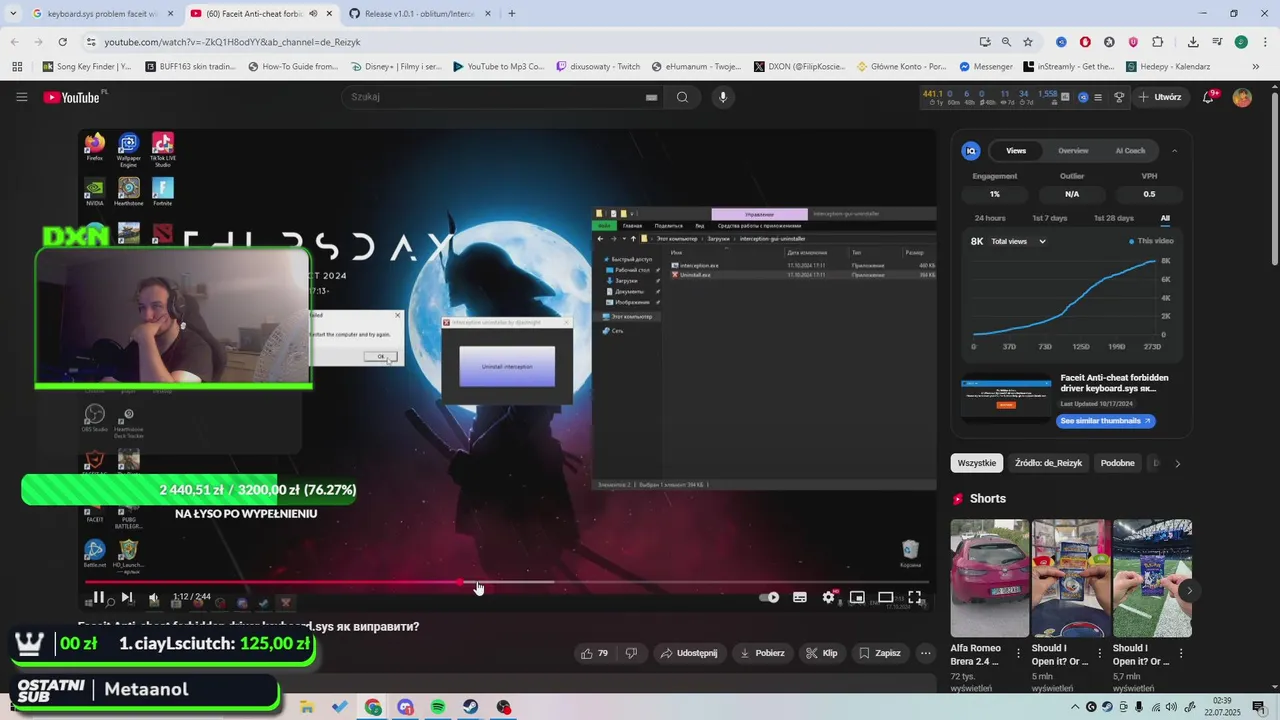Image resolution: width=1280 pixels, height=720 pixels.
Task: Switch to keyboard.sys problem faceit tab
Action: coord(103,14)
